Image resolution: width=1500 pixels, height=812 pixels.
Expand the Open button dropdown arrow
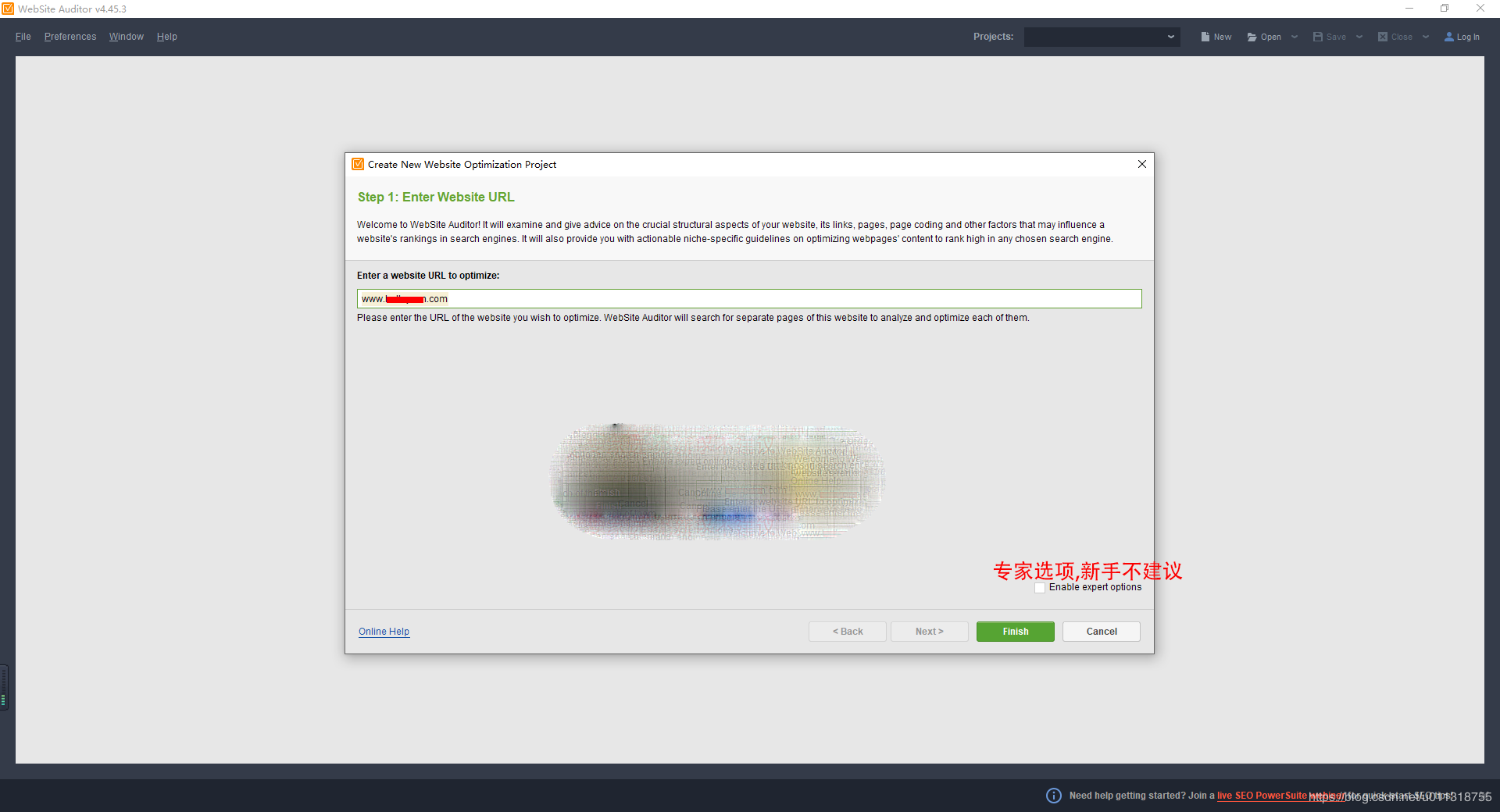click(x=1295, y=37)
